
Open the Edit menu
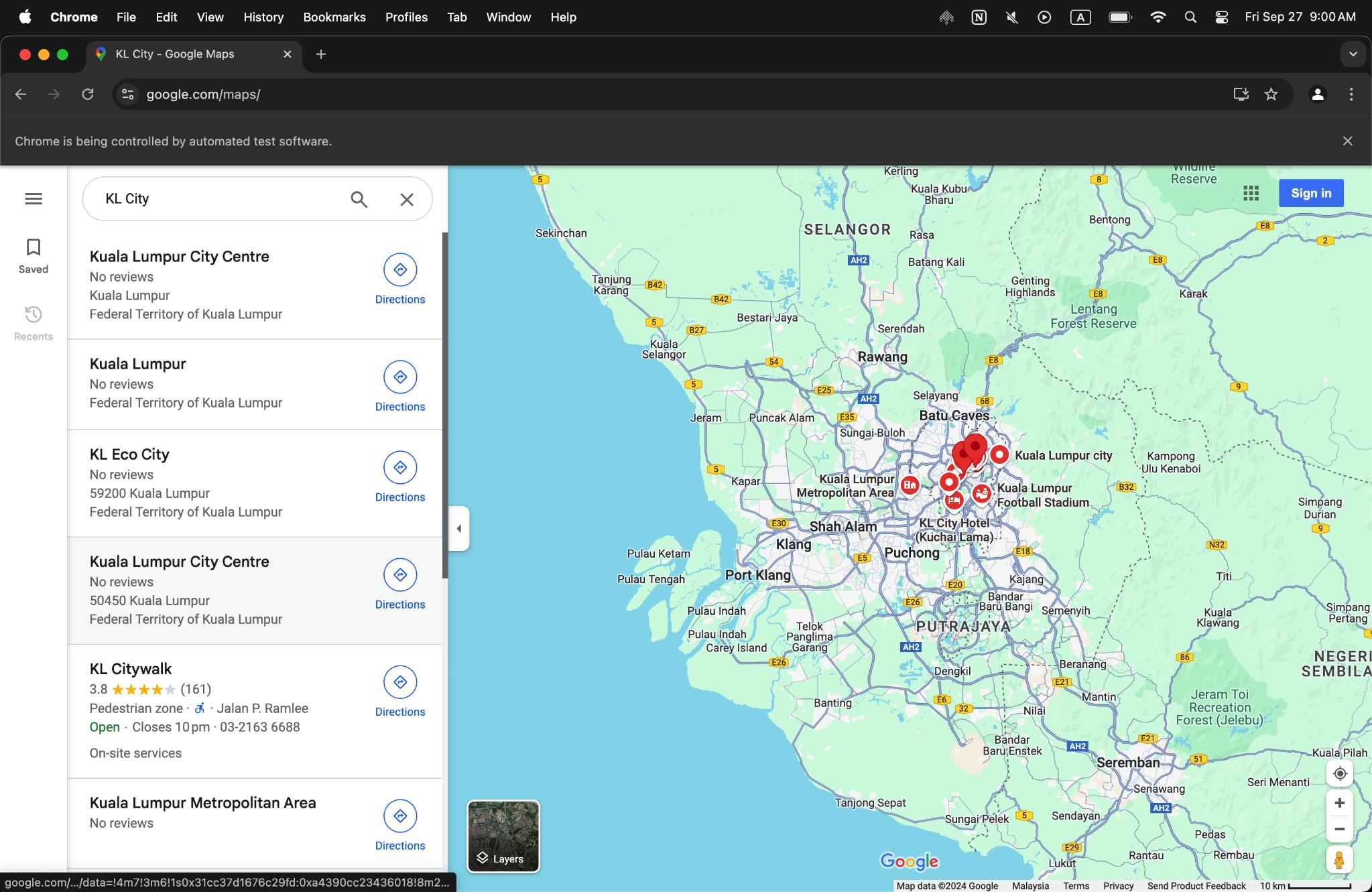point(166,17)
